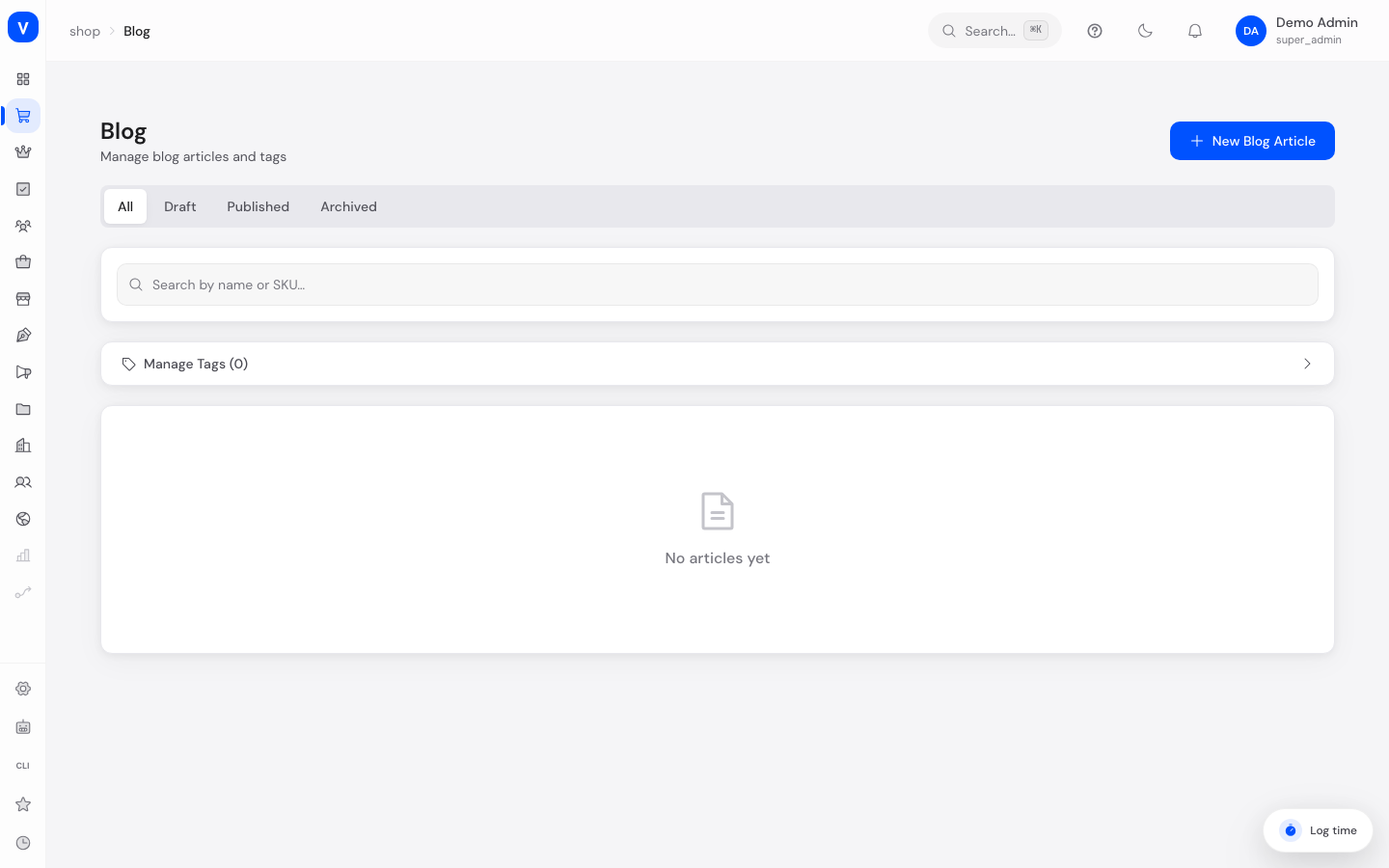The width and height of the screenshot is (1389, 868).
Task: Open the help question mark icon
Action: click(x=1095, y=31)
